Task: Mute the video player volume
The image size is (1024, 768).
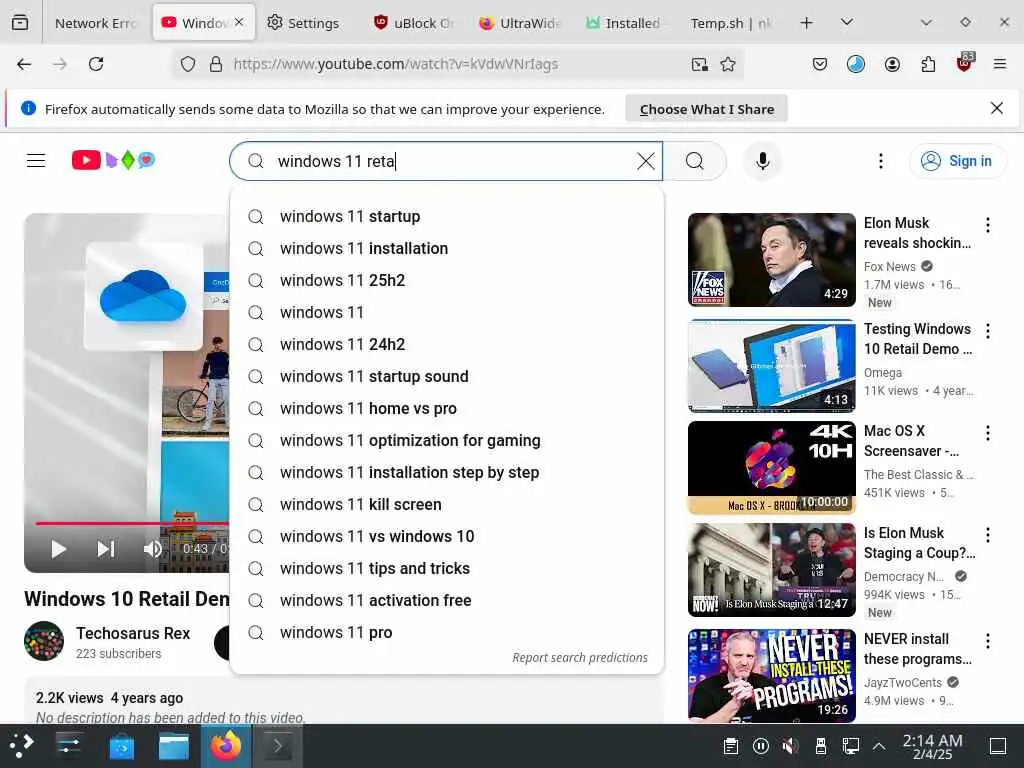Action: point(153,549)
